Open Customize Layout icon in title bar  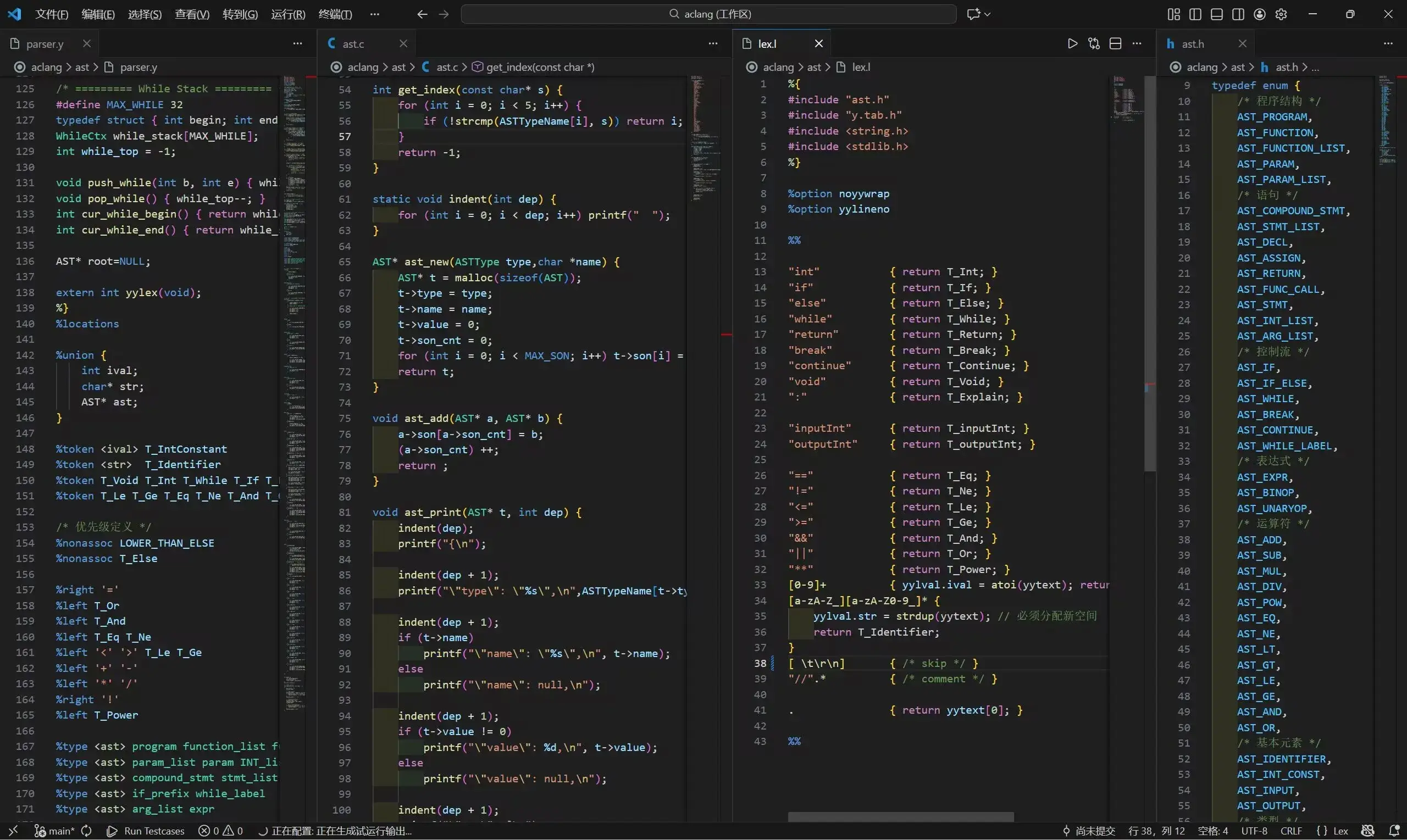pos(1173,14)
